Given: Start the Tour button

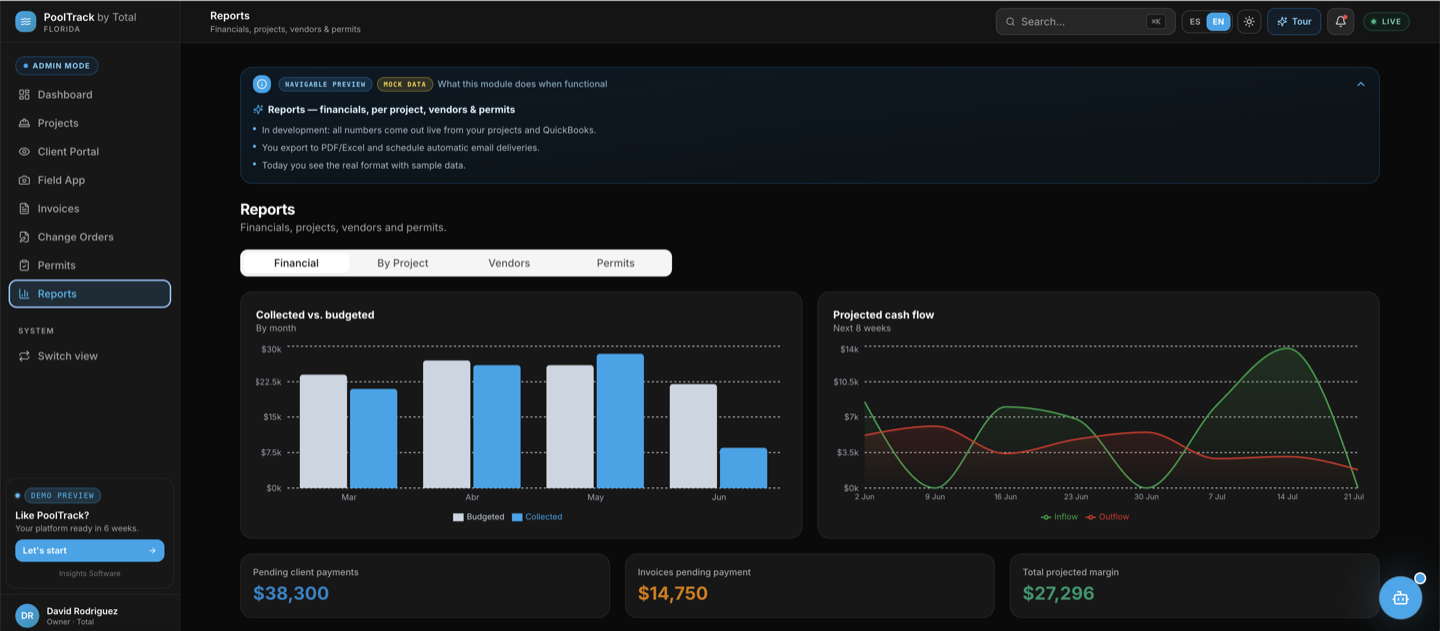Looking at the screenshot, I should click(1294, 21).
